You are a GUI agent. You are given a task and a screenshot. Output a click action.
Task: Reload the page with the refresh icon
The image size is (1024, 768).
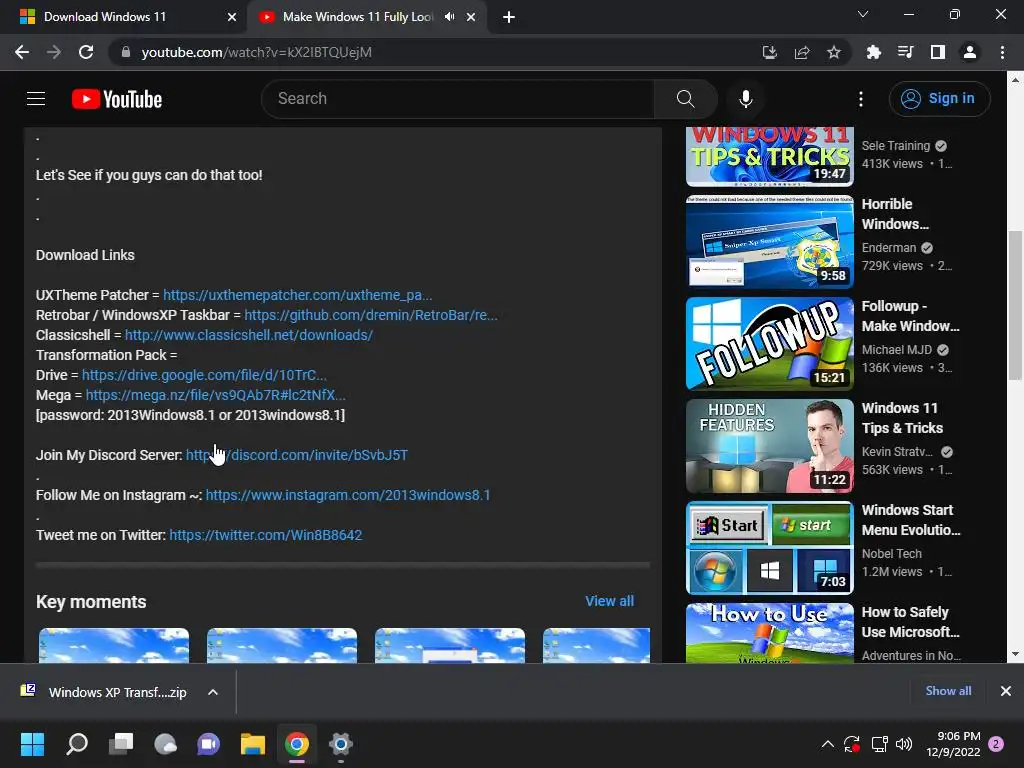point(86,52)
